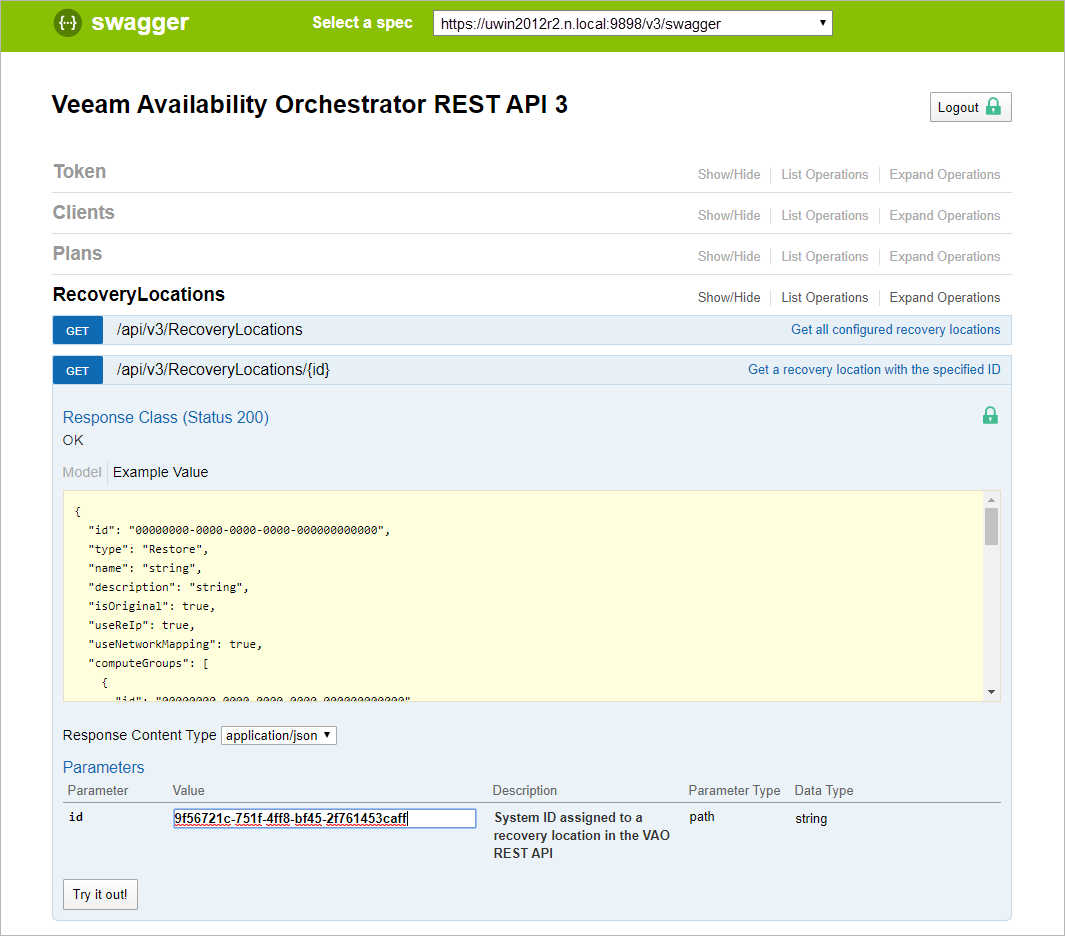This screenshot has height=936, width=1065.
Task: Click the example value JSON code block
Action: (524, 596)
